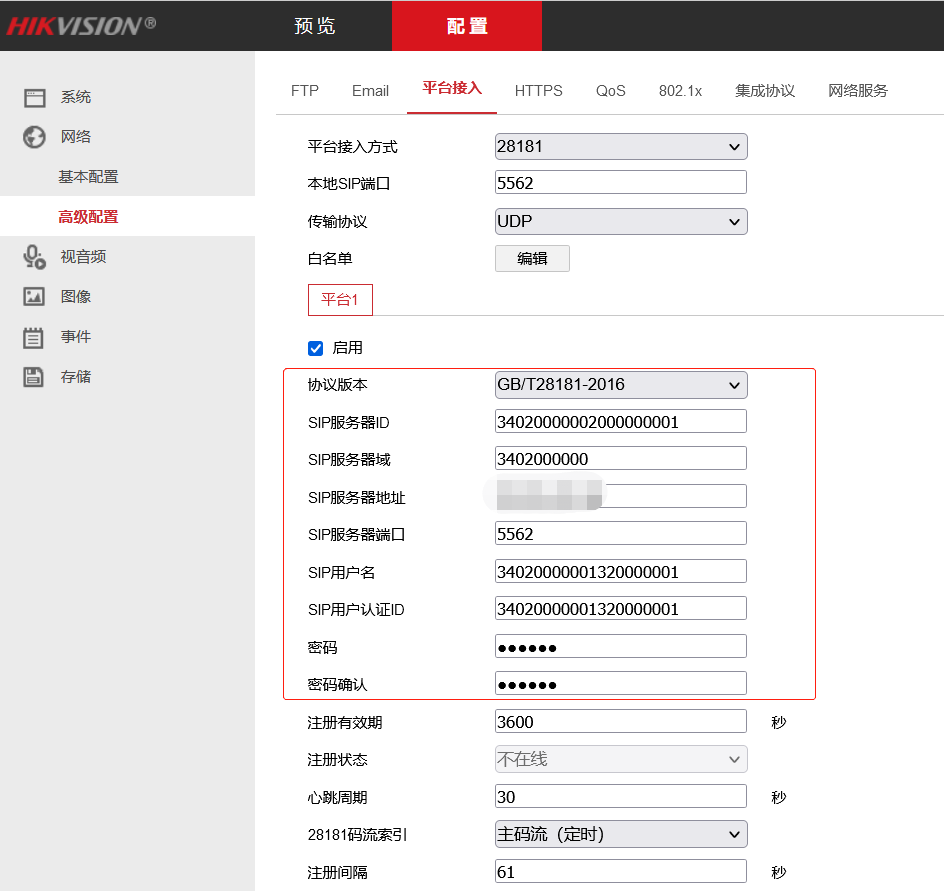Screen dimensions: 944x891
Task: Click the 系统 (System) sidebar icon
Action: (x=34, y=98)
